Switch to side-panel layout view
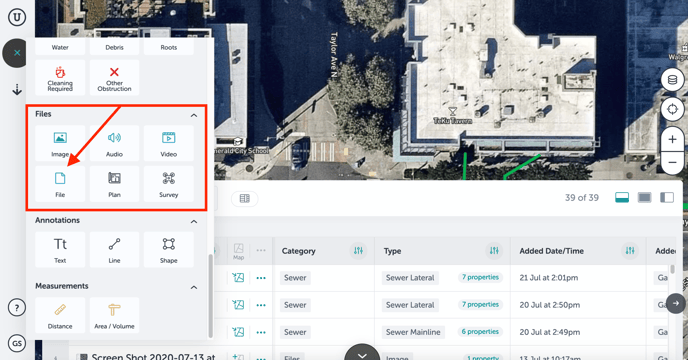Screen dimensions: 688x360 pyautogui.click(x=667, y=198)
